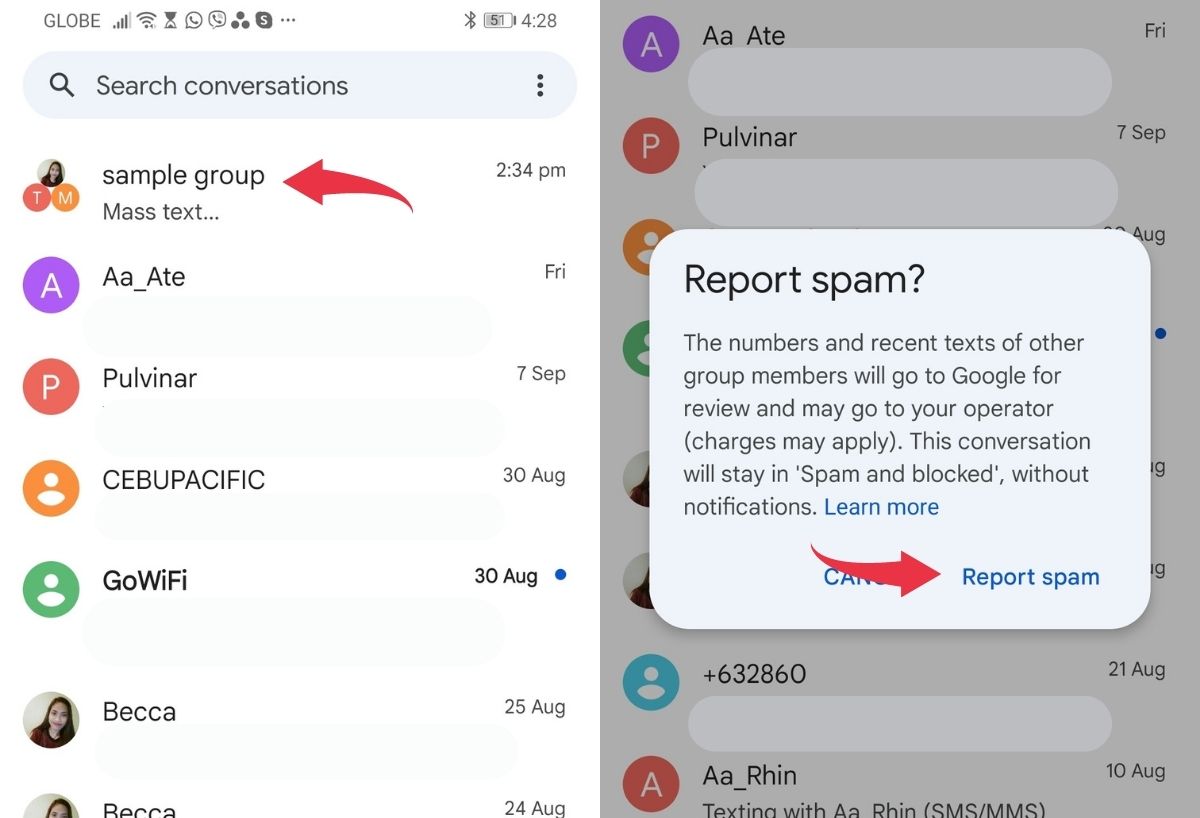Tap the orange CEBUPACIFIC contact avatar
Screen dimensions: 1200x818
point(51,488)
